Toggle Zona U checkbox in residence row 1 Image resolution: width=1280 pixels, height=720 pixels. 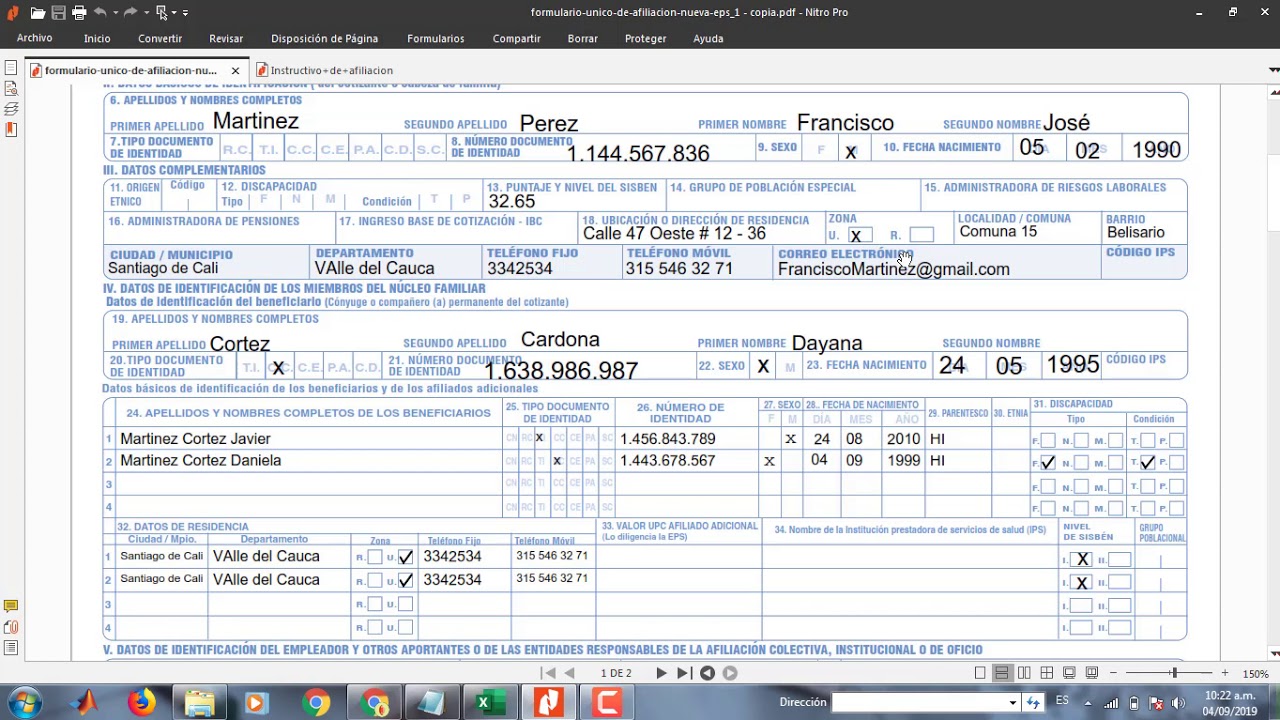[405, 557]
